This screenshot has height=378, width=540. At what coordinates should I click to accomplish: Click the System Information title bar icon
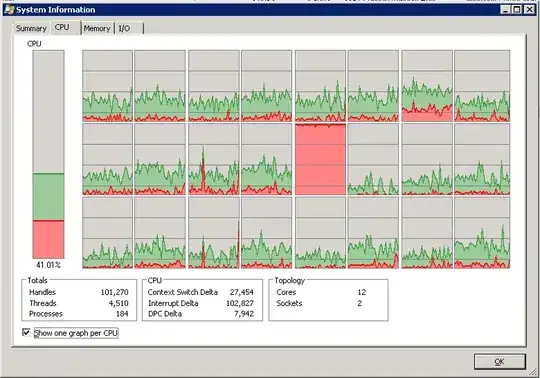10,10
